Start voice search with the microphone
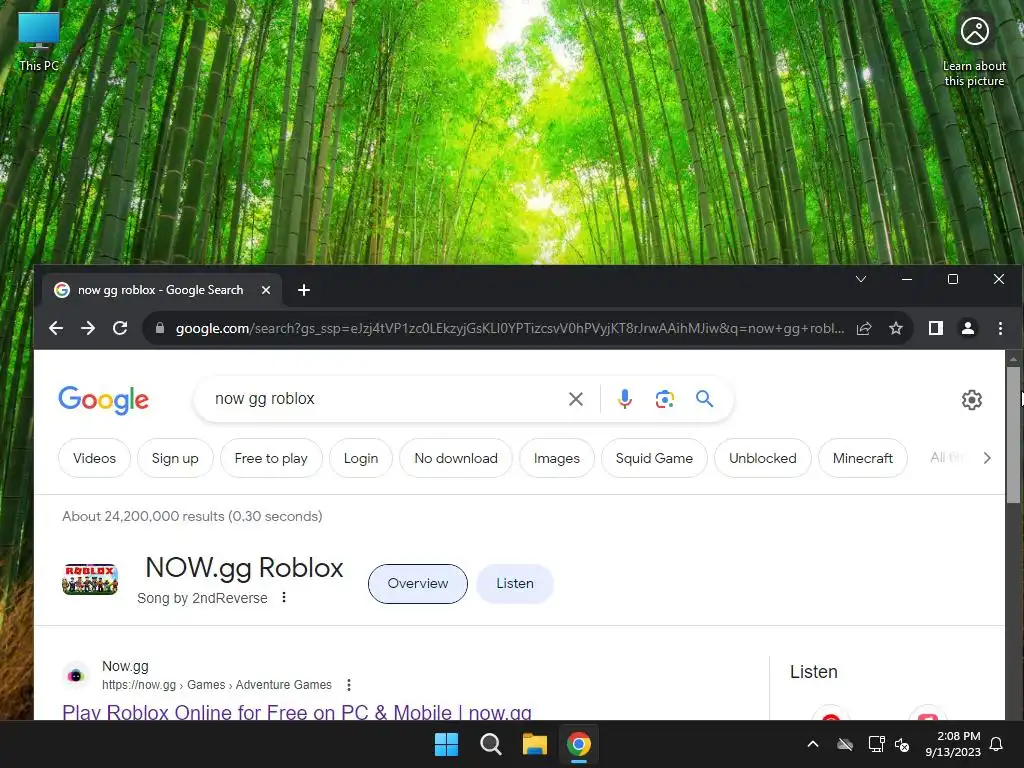 click(624, 399)
